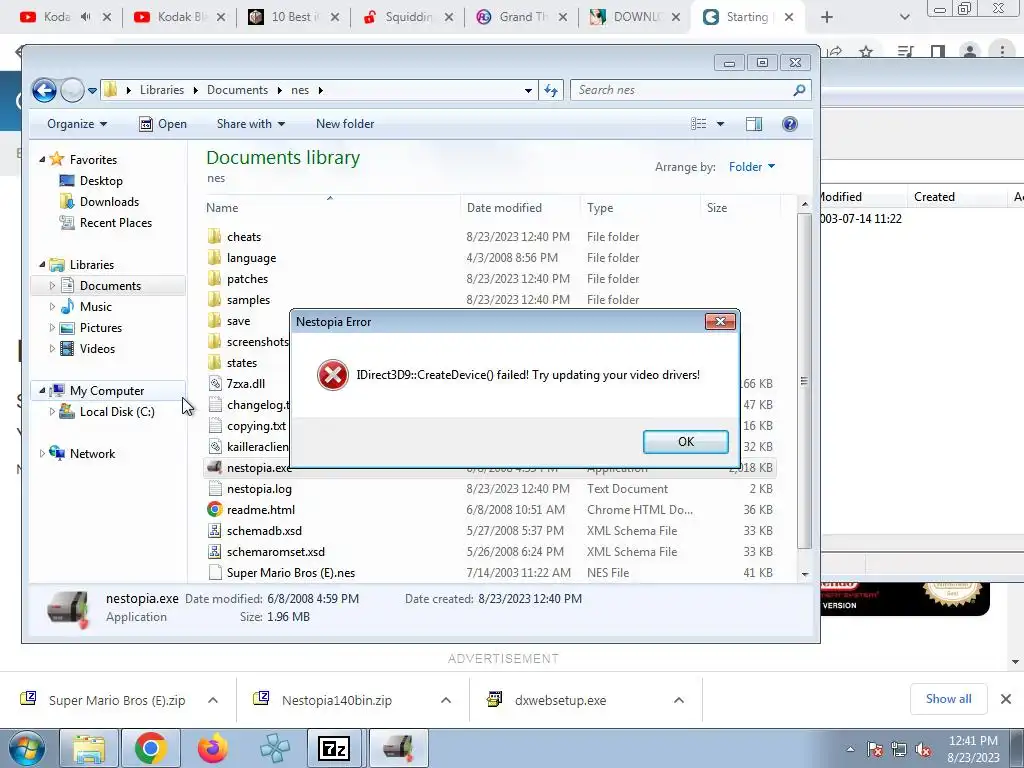Select Downloads in the navigation pane

click(109, 202)
